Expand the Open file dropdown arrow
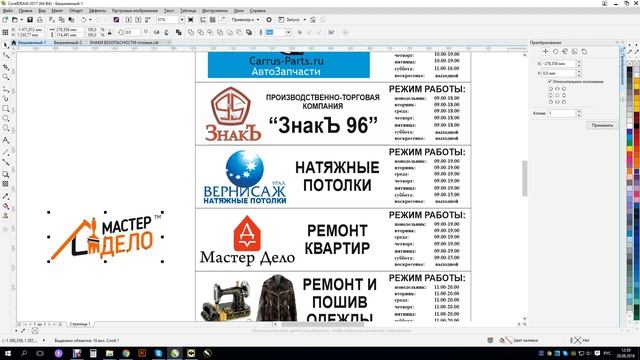The image size is (640, 360). (21, 20)
